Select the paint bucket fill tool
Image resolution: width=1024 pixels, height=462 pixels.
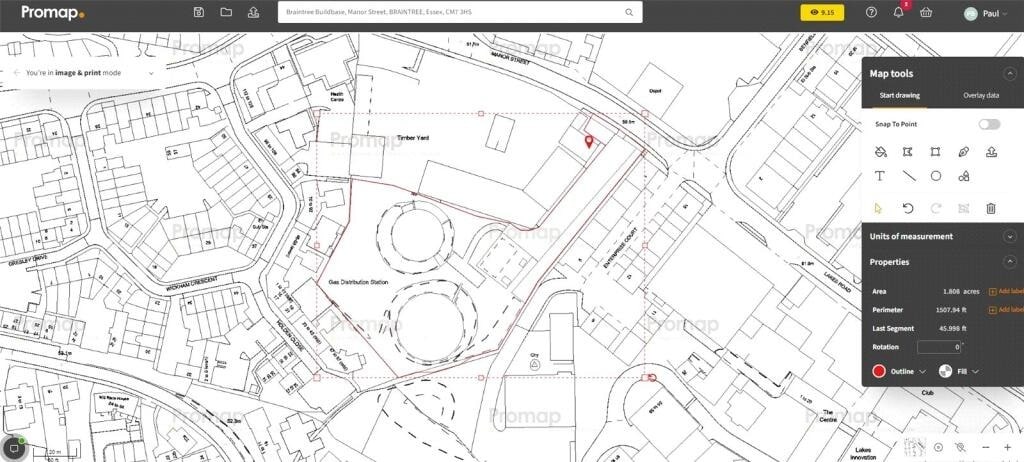[880, 152]
